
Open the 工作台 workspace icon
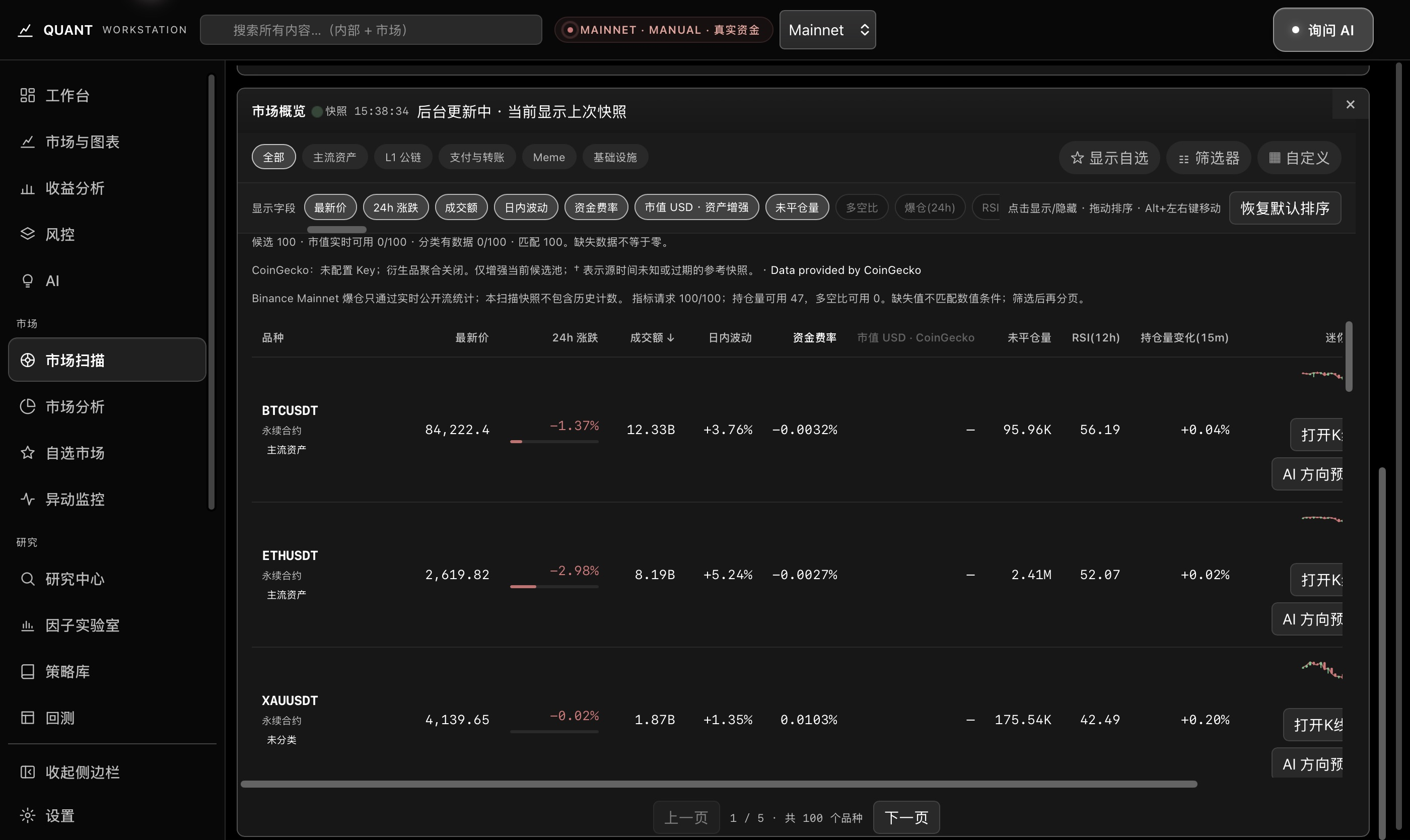(x=27, y=95)
